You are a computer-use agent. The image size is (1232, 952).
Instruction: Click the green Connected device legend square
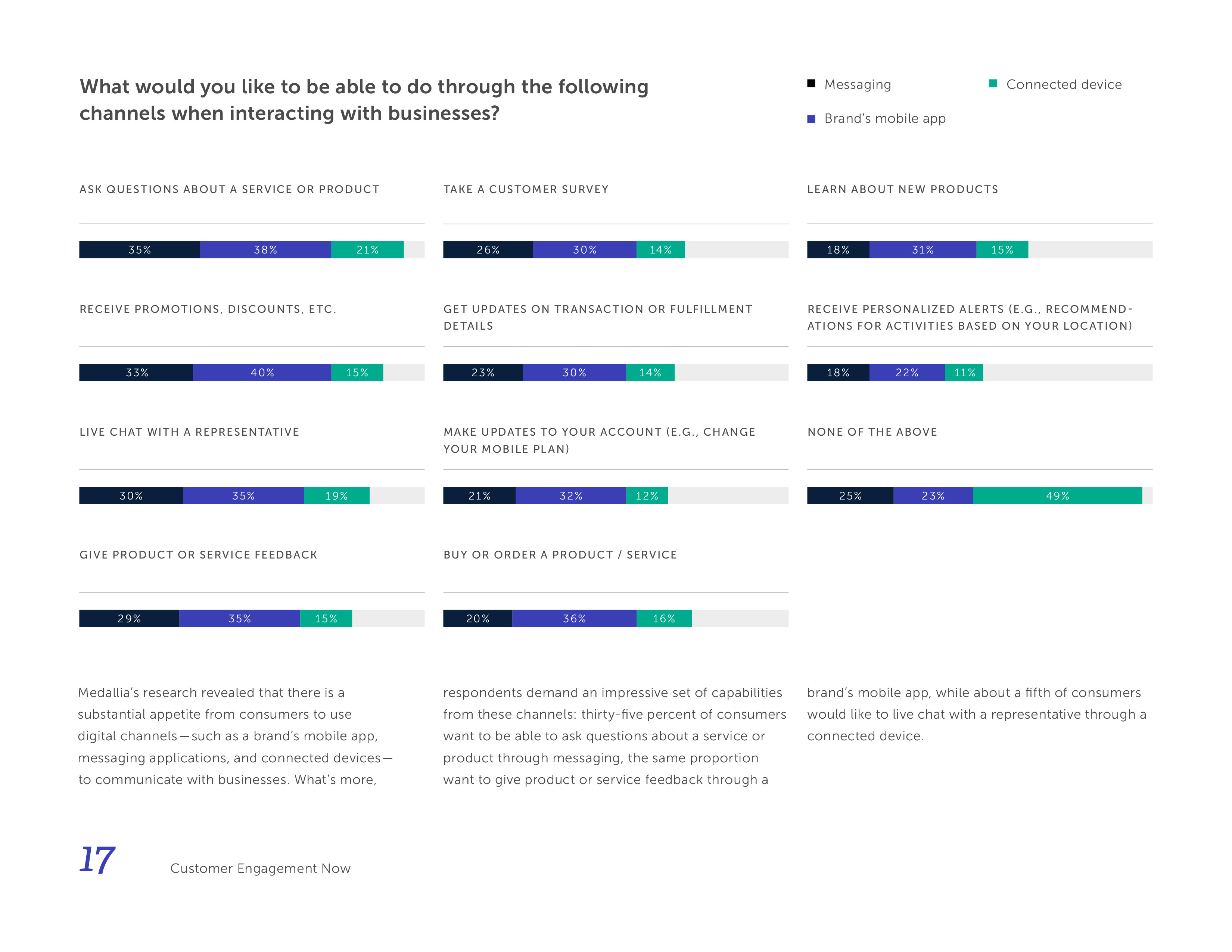[993, 84]
